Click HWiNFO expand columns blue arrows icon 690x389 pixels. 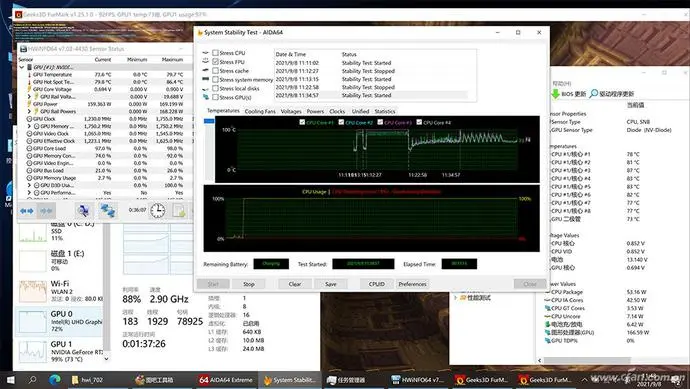[x=27, y=211]
